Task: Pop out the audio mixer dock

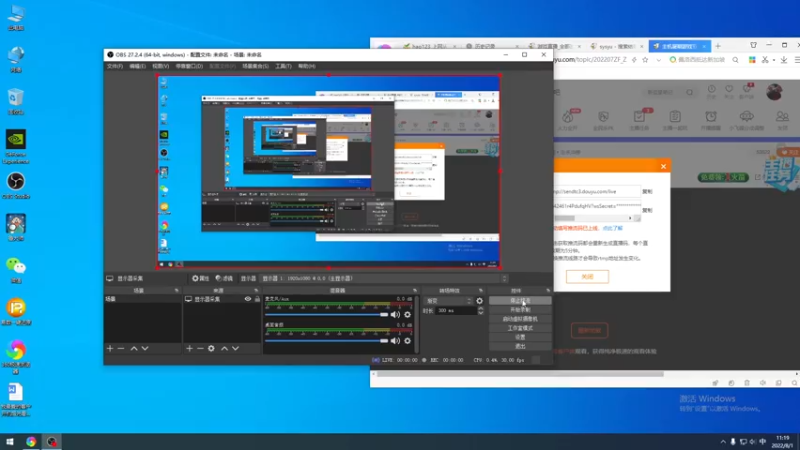Action: pos(415,291)
